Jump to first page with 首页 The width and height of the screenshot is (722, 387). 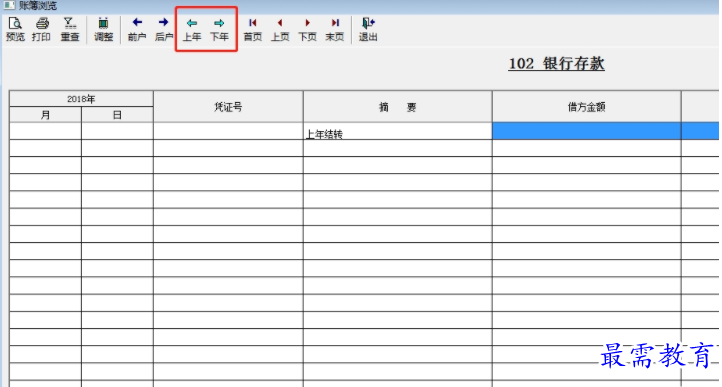pyautogui.click(x=252, y=29)
